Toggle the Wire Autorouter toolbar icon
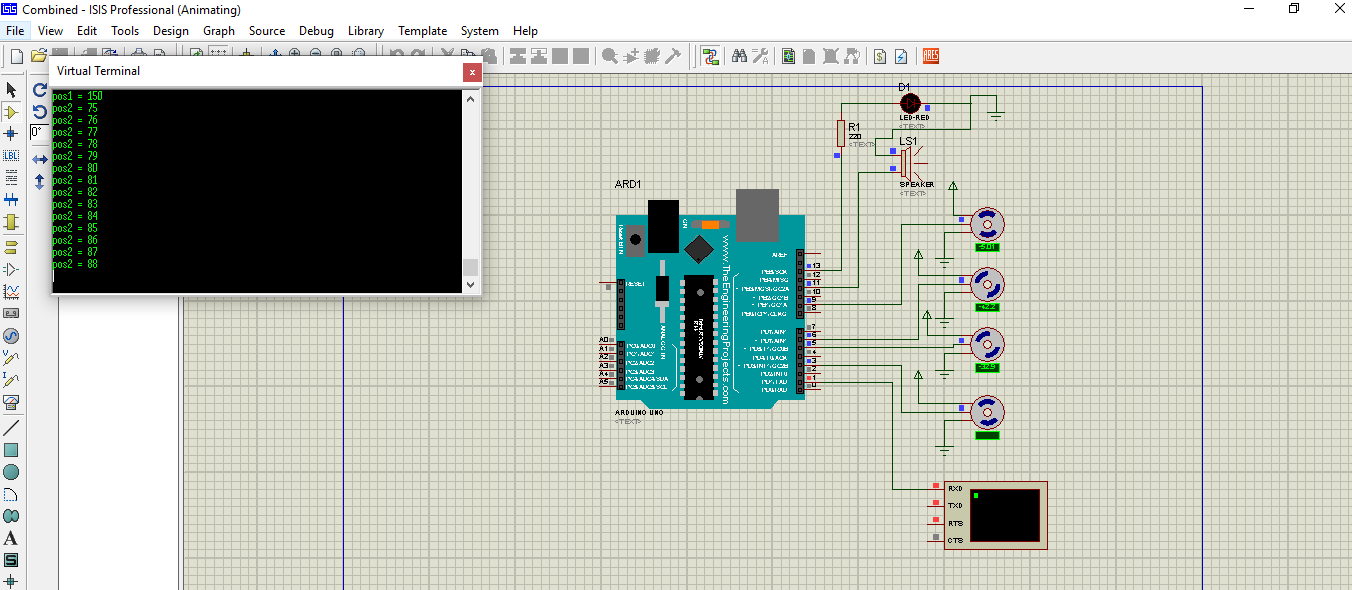Image resolution: width=1352 pixels, height=590 pixels. [x=711, y=57]
